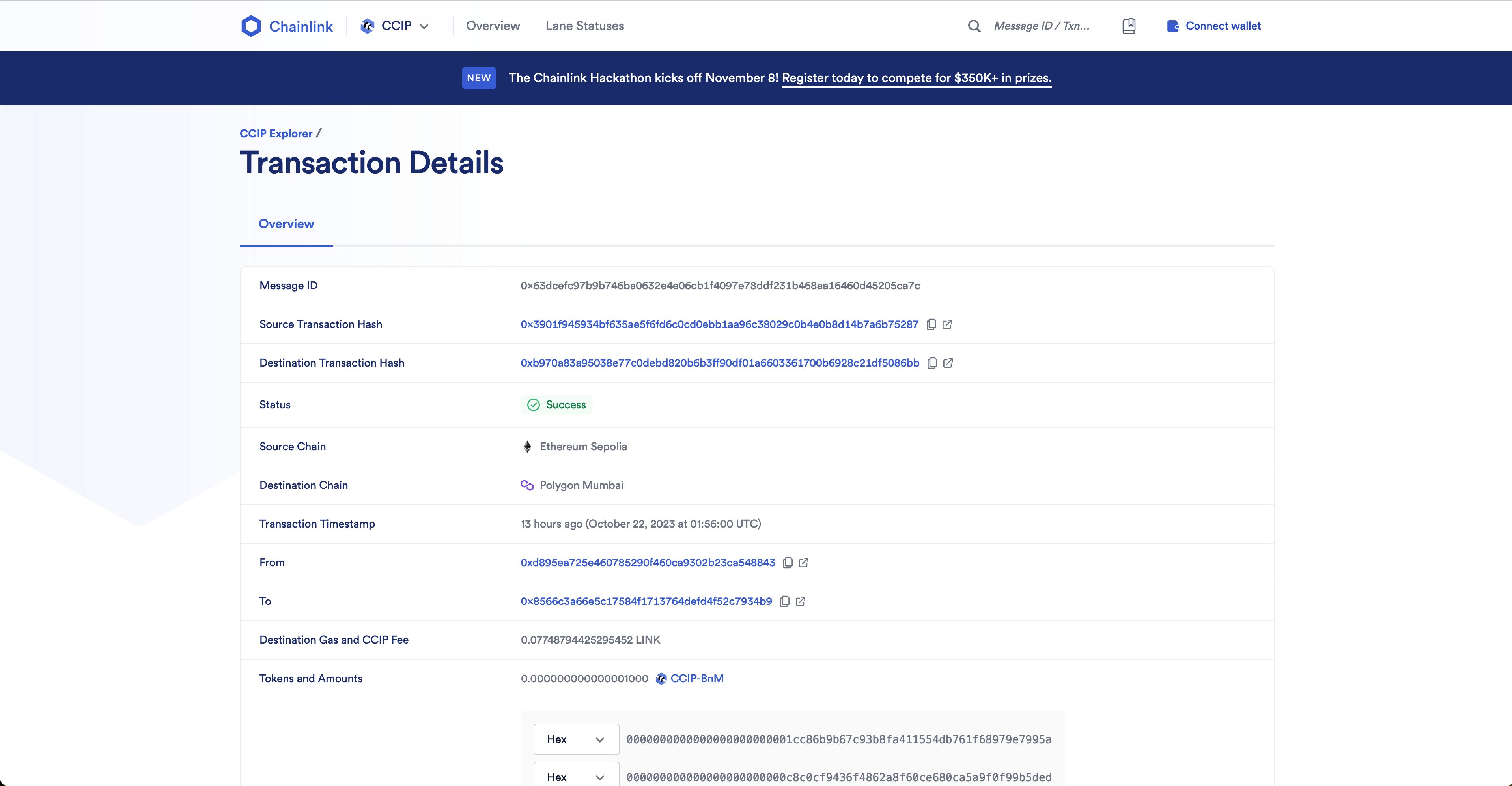
Task: Open the CCIP product dropdown
Action: tap(394, 26)
